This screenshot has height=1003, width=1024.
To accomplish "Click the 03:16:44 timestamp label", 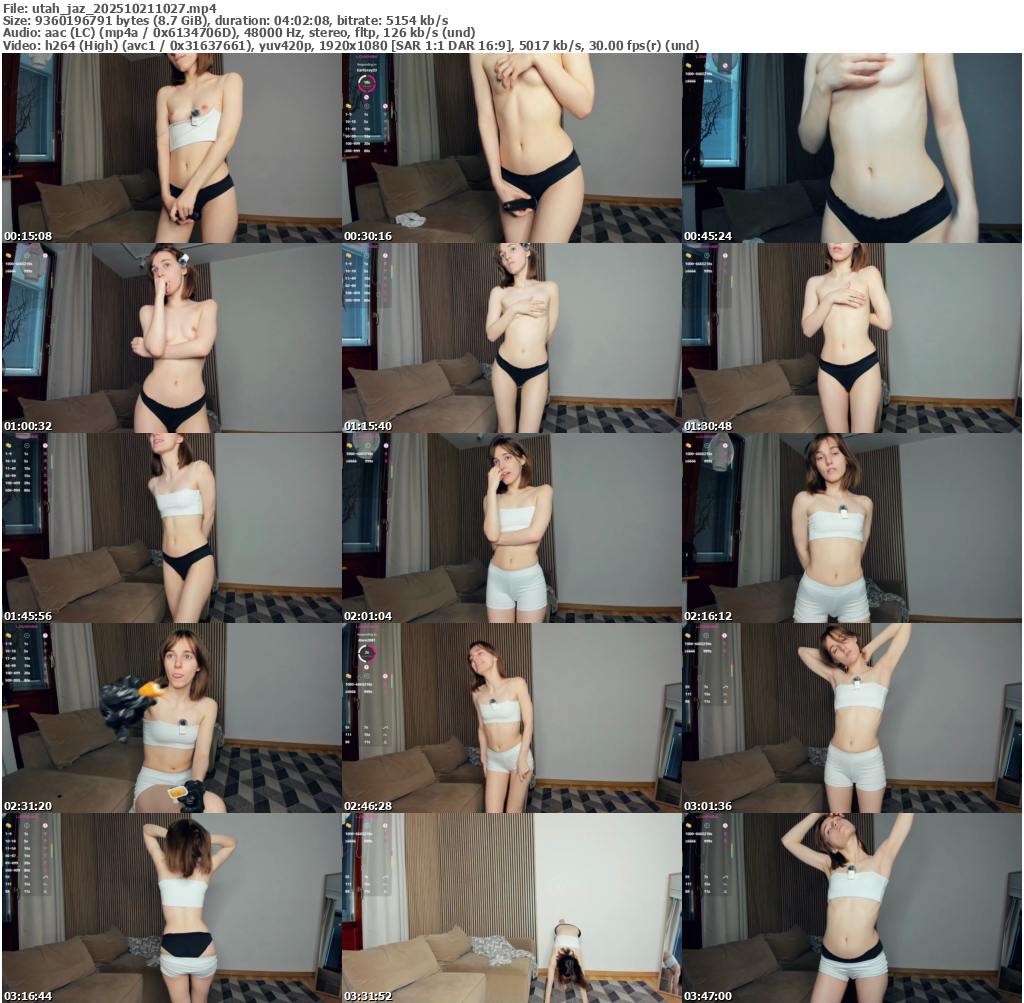I will coord(28,996).
